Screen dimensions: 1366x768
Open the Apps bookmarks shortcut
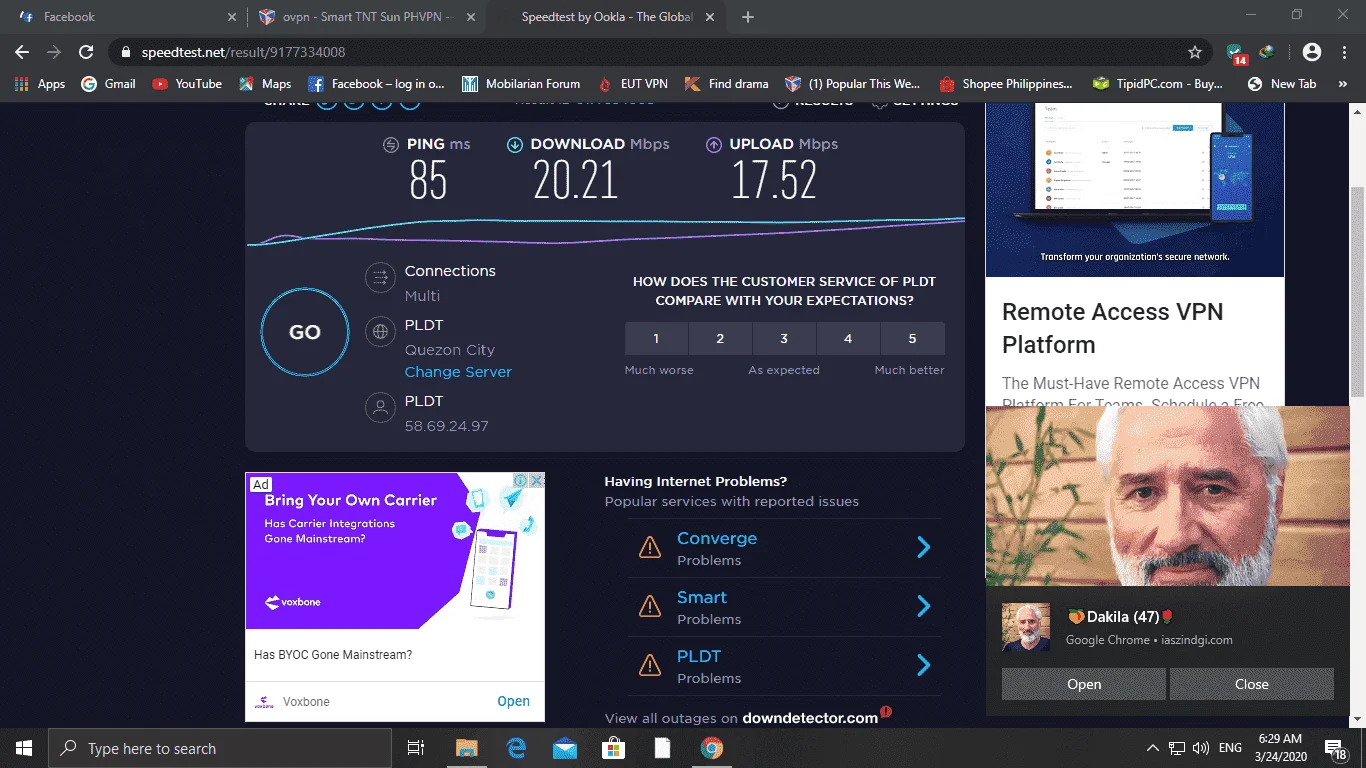click(x=40, y=84)
